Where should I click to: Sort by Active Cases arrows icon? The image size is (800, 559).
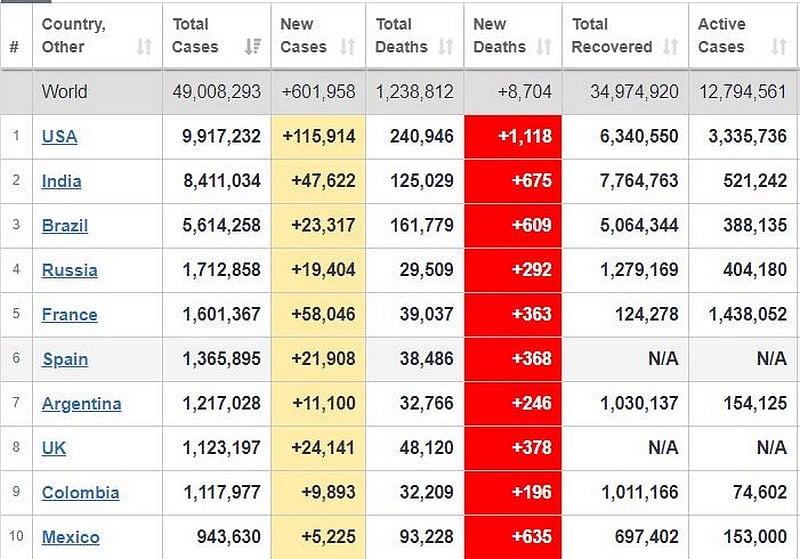779,47
